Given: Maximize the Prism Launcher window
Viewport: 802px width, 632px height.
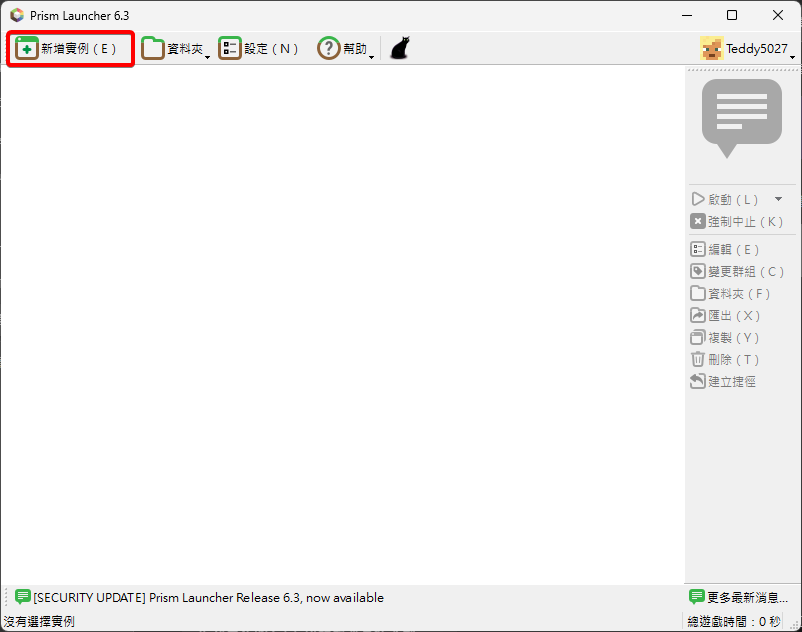Looking at the screenshot, I should point(732,15).
